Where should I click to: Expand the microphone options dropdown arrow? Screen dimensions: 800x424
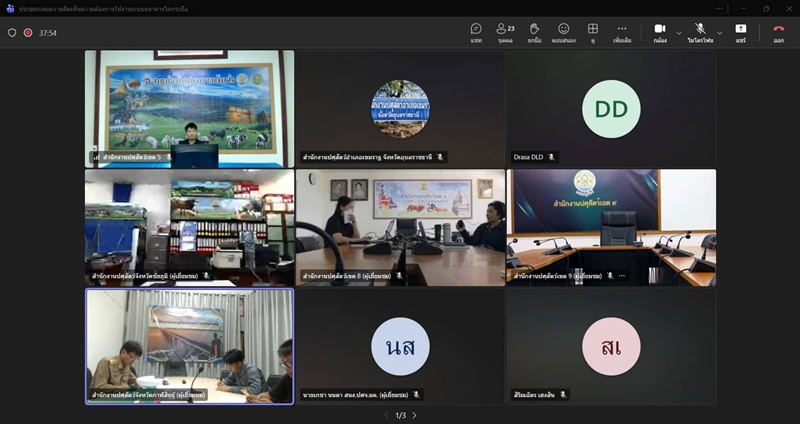(720, 32)
